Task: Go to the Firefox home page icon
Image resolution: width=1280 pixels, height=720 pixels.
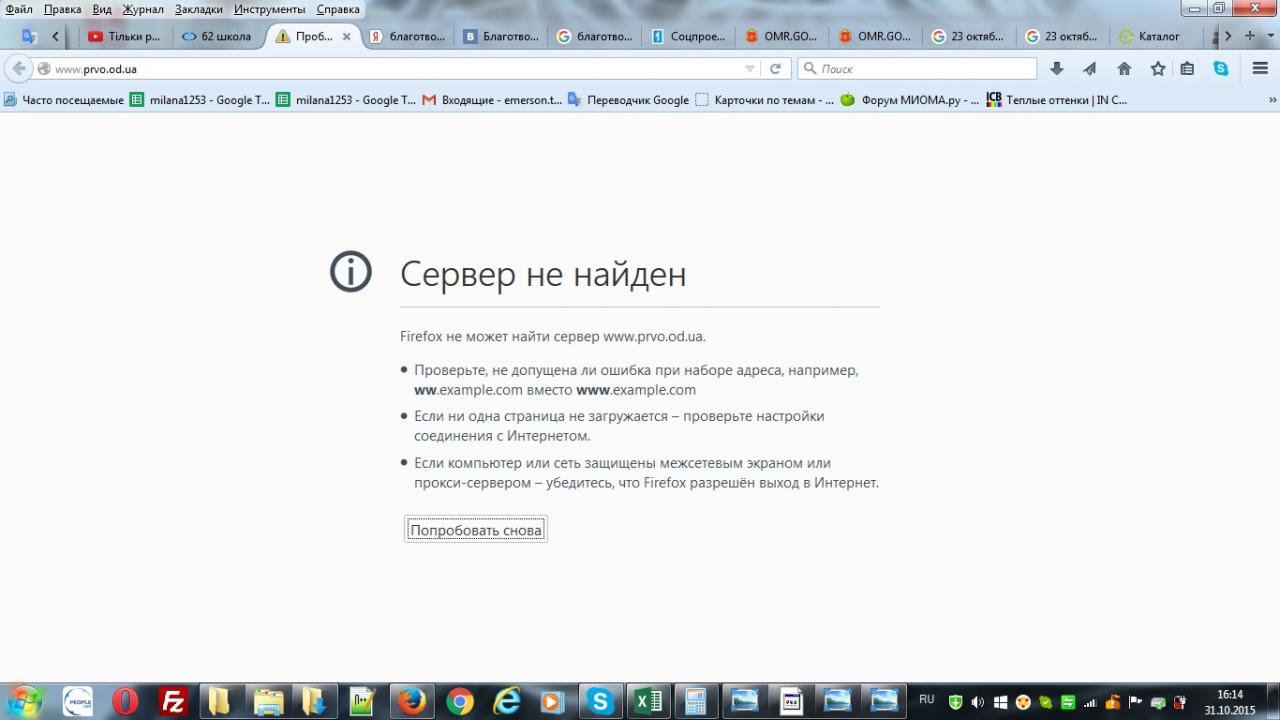Action: pos(1124,69)
